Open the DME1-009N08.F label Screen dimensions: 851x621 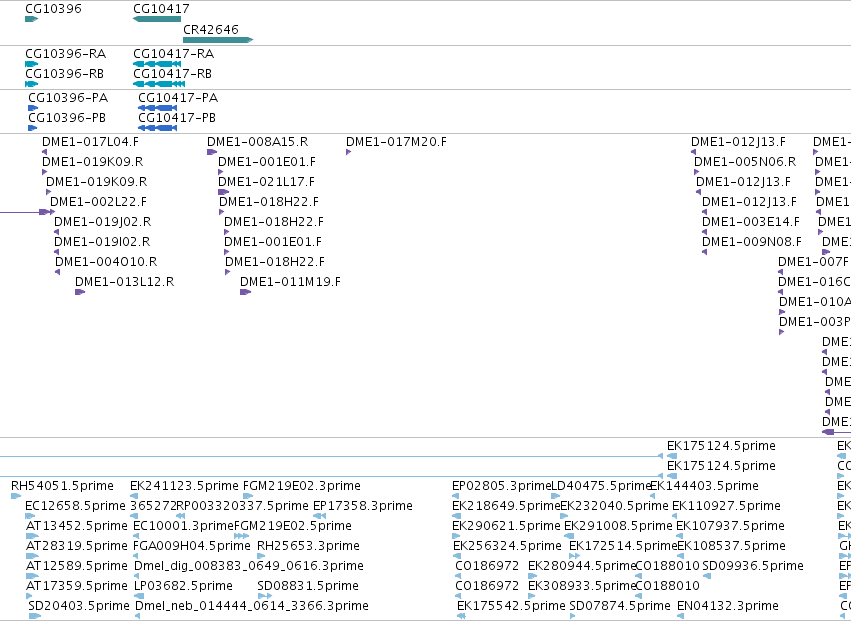pyautogui.click(x=752, y=242)
